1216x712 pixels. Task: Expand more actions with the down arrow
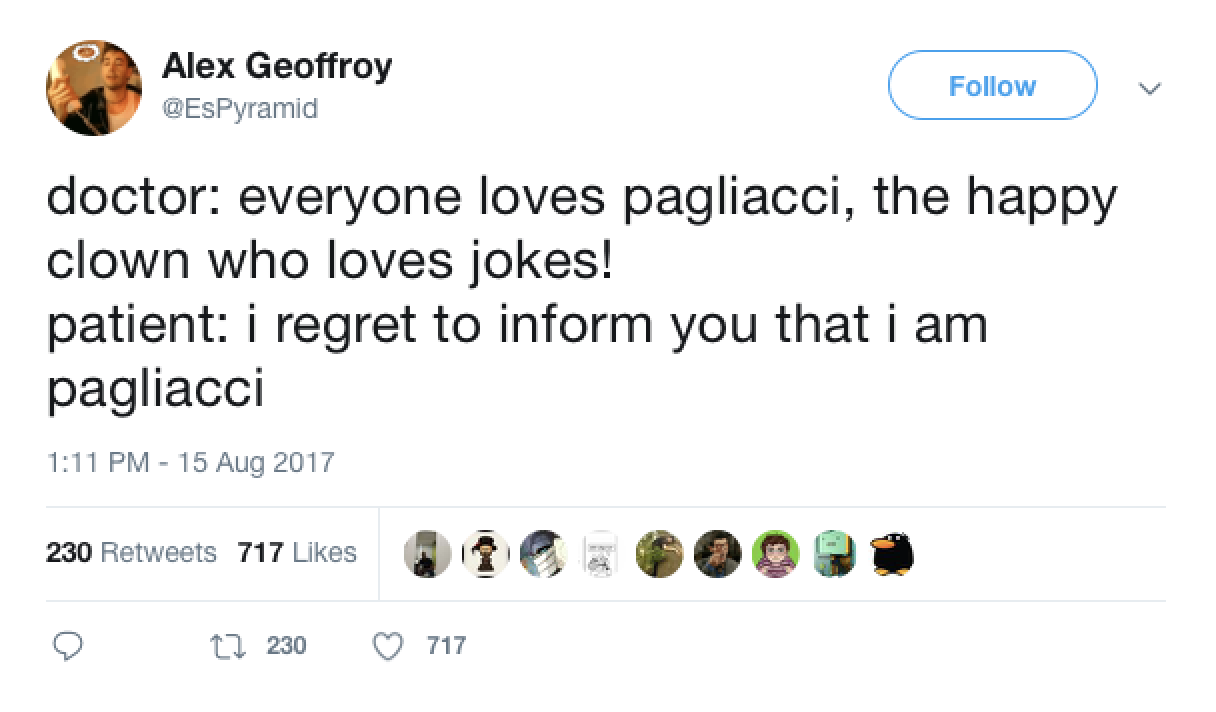[1150, 87]
